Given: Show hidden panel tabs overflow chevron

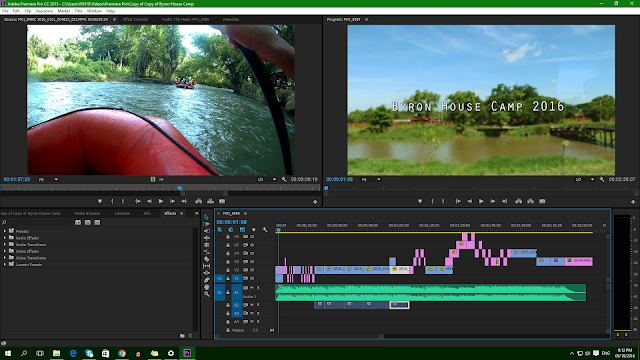Looking at the screenshot, I should click(x=196, y=213).
